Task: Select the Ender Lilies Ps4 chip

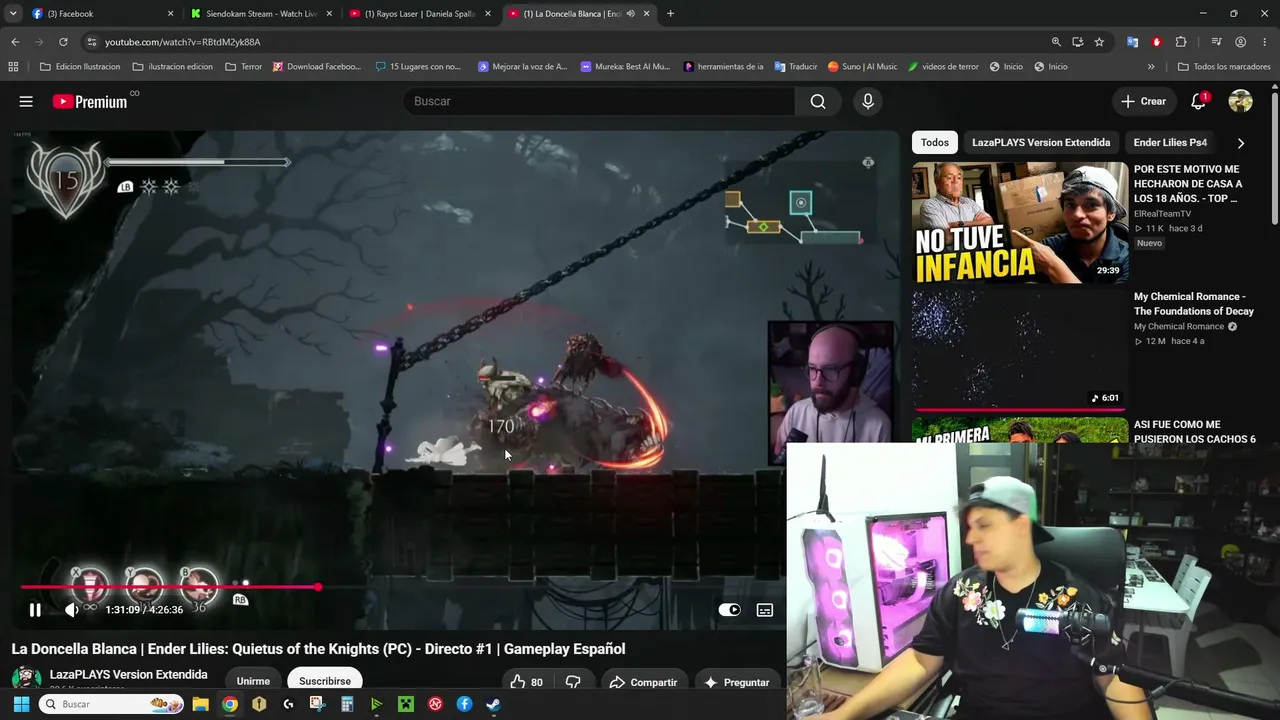Action: (1170, 143)
